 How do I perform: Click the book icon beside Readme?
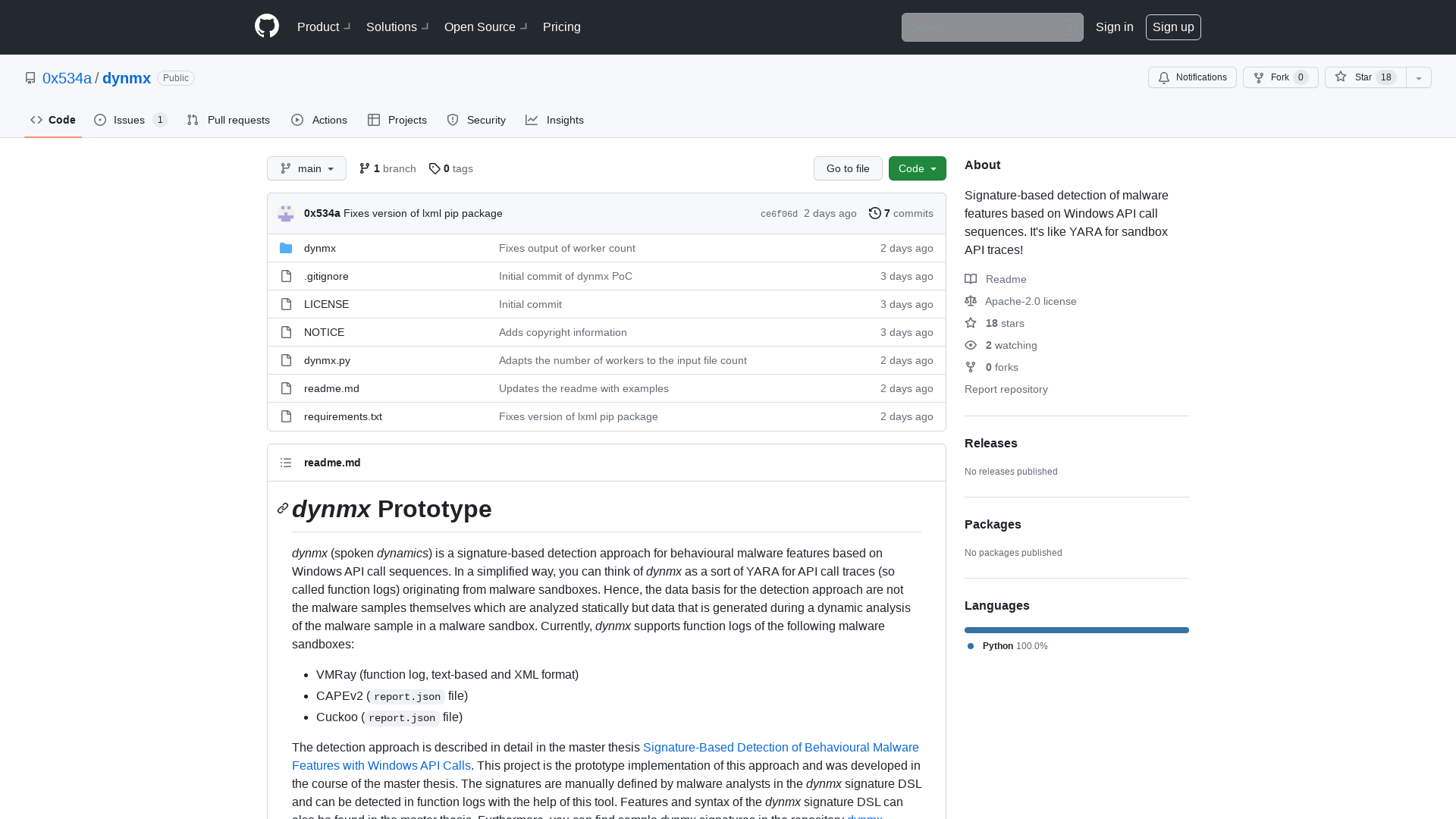[x=971, y=279]
